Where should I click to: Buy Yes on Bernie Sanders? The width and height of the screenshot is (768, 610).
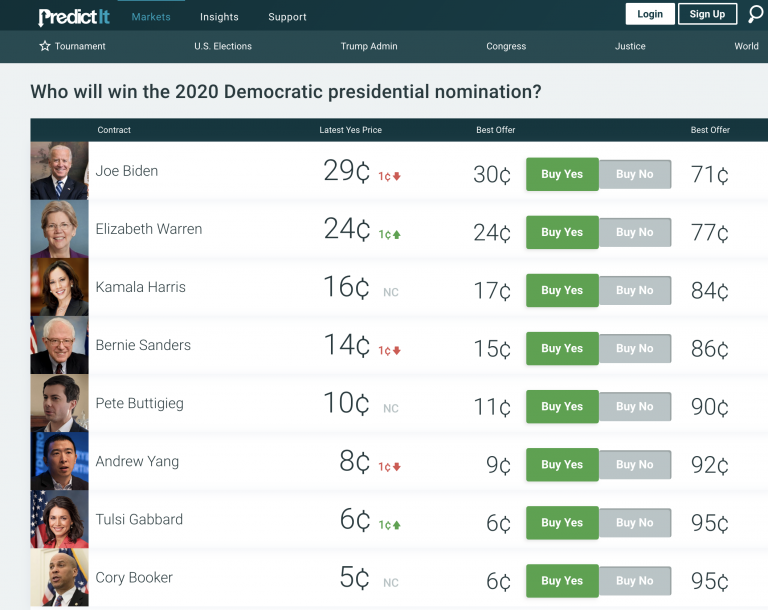[562, 348]
